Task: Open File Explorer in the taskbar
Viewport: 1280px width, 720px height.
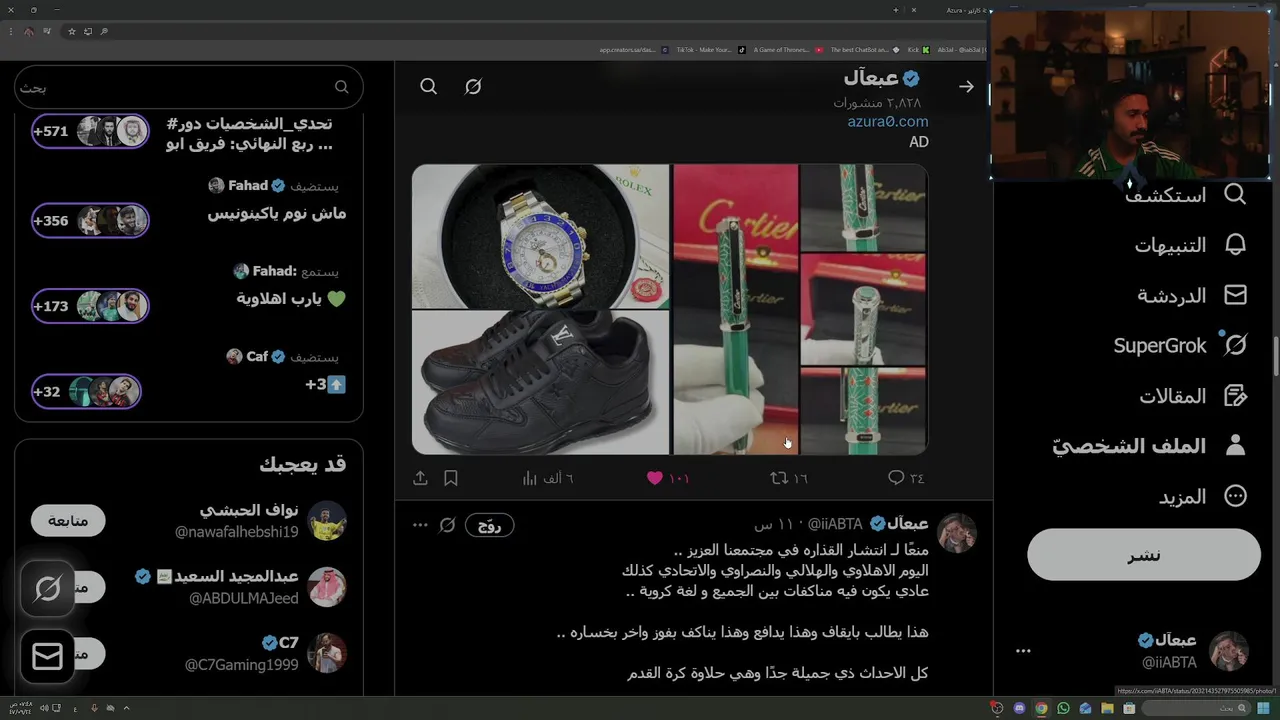Action: click(x=1107, y=708)
